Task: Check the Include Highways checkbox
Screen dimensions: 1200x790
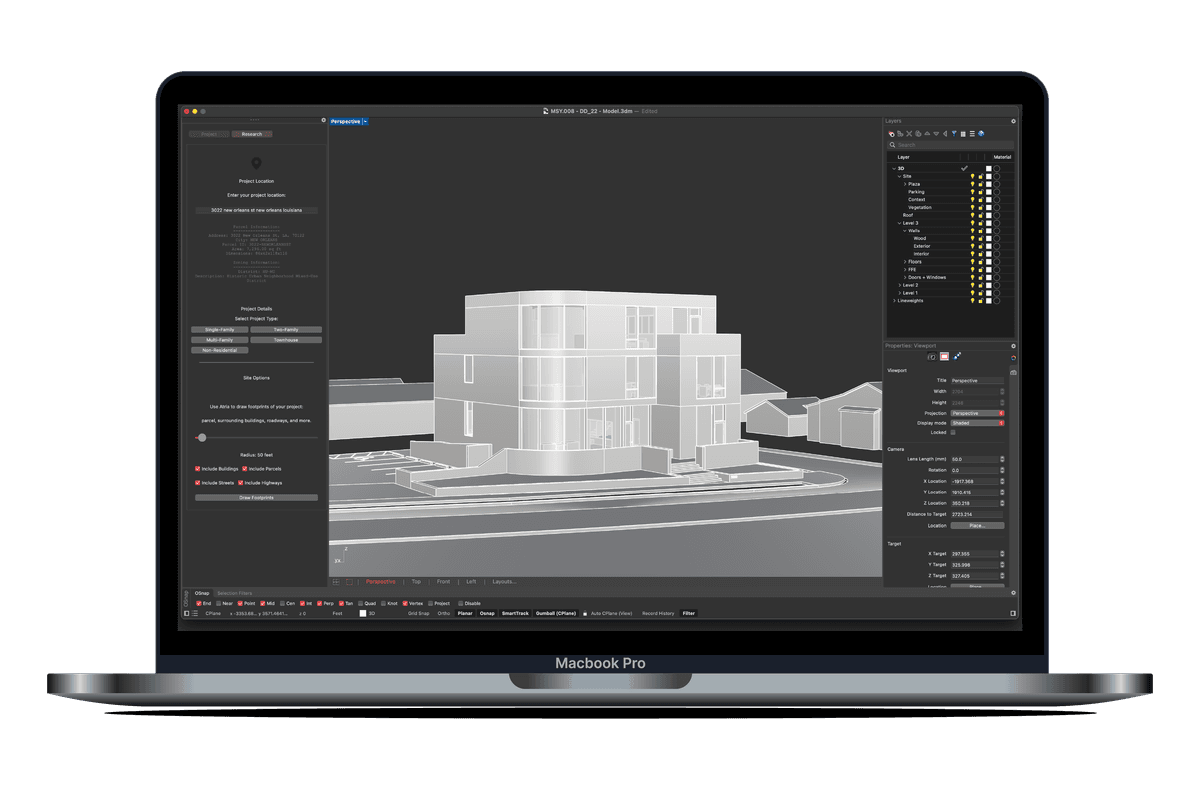Action: click(x=242, y=483)
